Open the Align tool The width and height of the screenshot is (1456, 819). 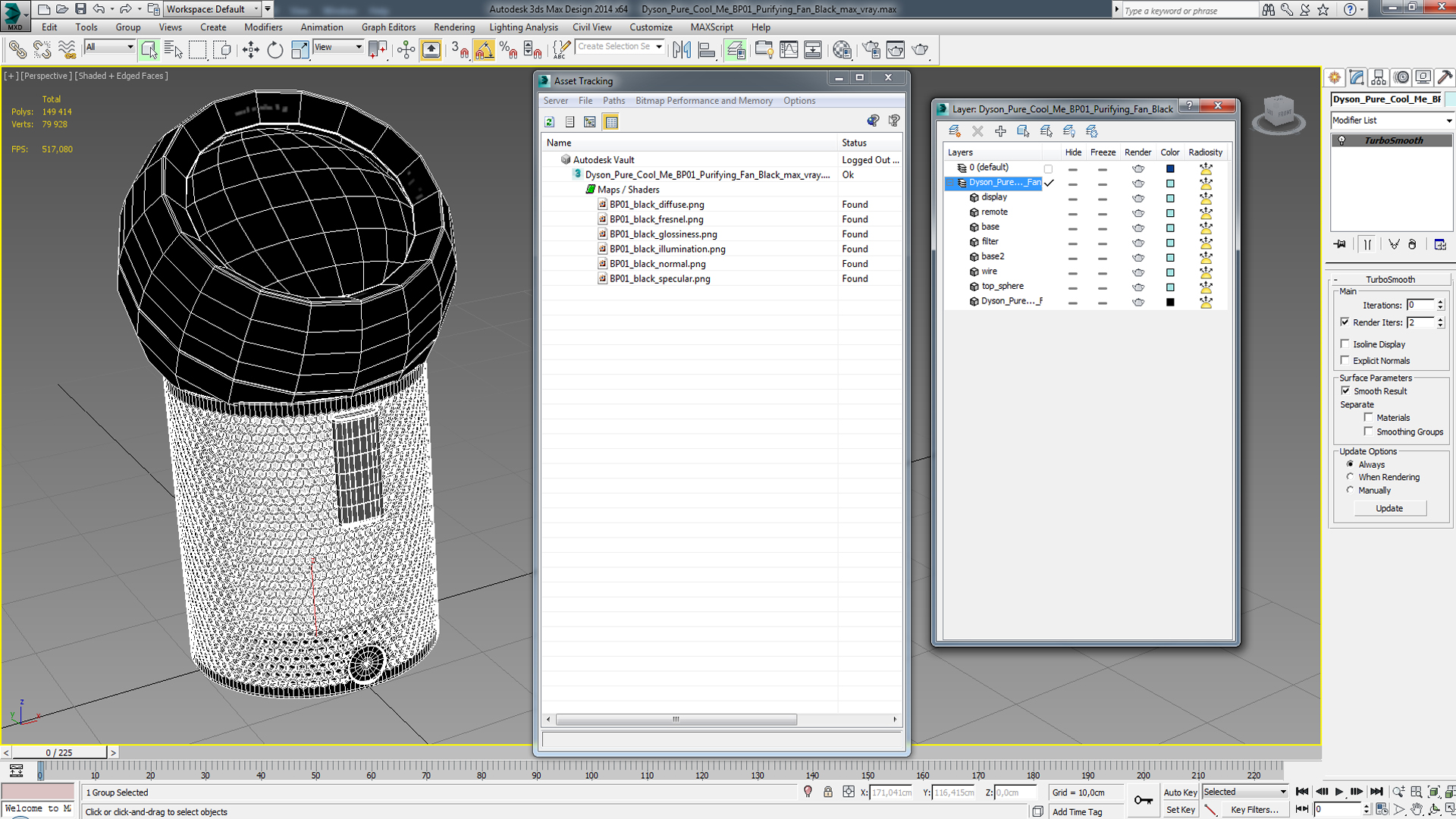[x=707, y=50]
